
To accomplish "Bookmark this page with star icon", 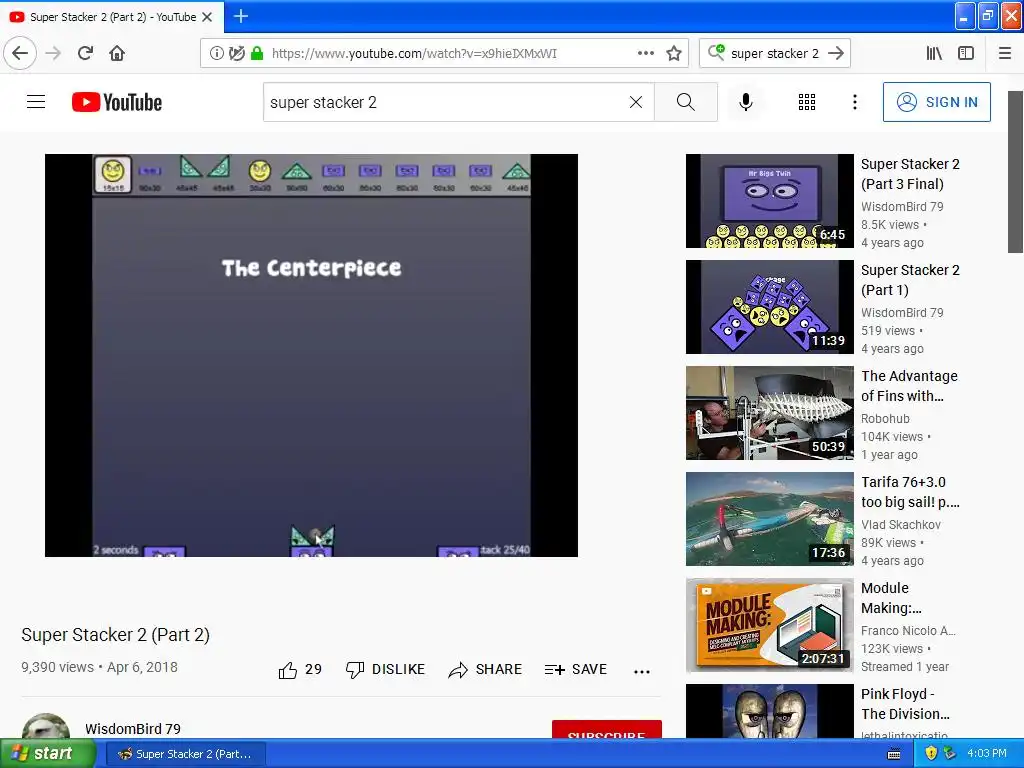I will click(x=674, y=53).
